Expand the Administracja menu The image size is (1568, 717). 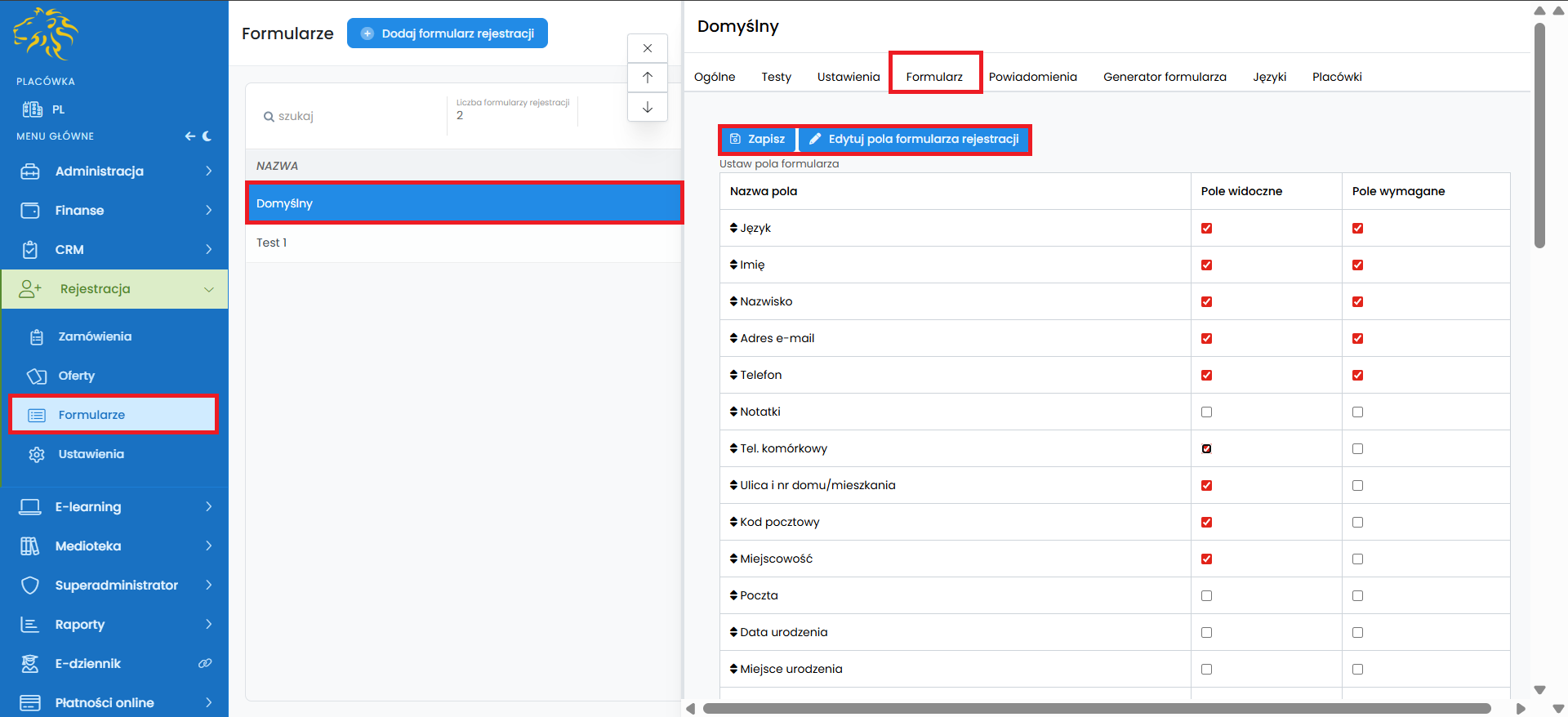coord(114,171)
